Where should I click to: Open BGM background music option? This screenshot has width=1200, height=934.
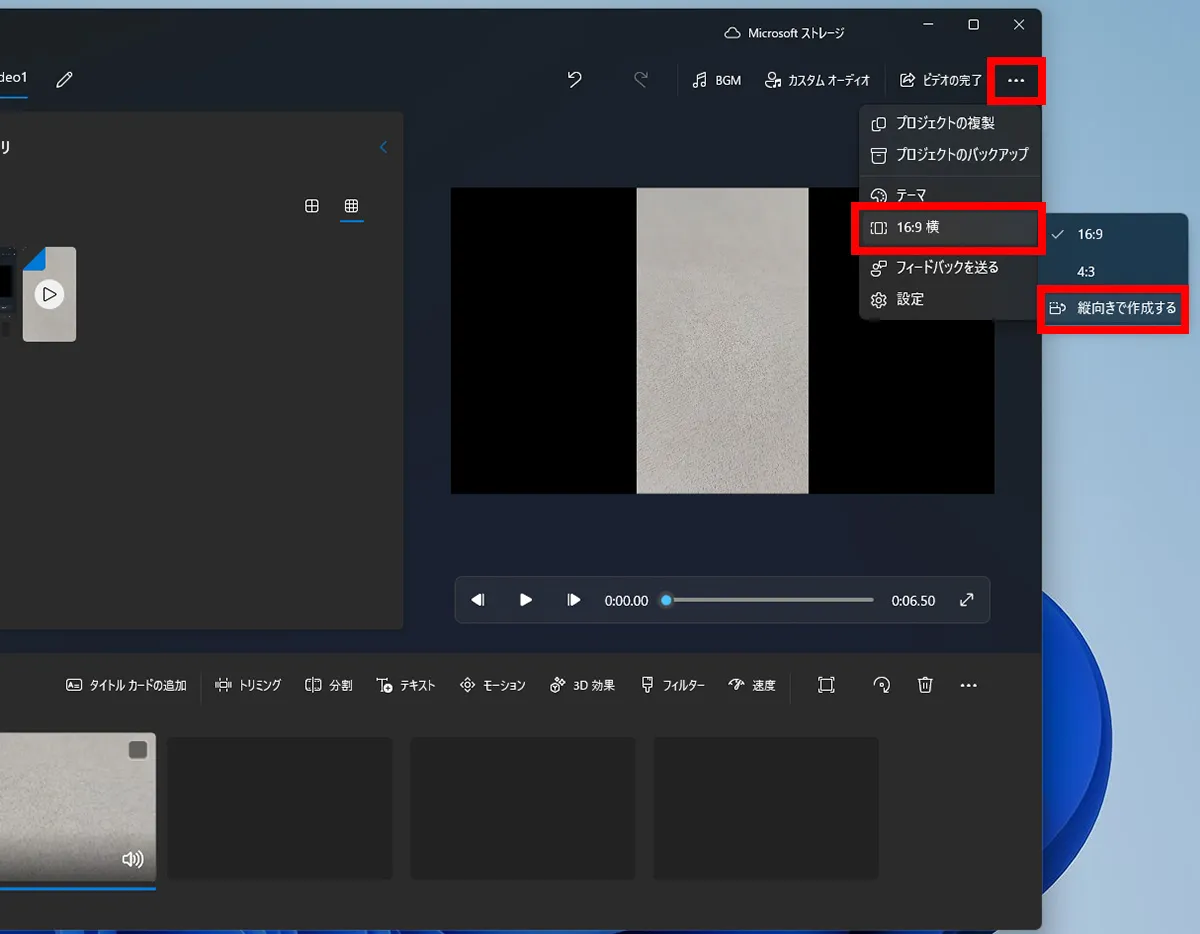pos(717,80)
